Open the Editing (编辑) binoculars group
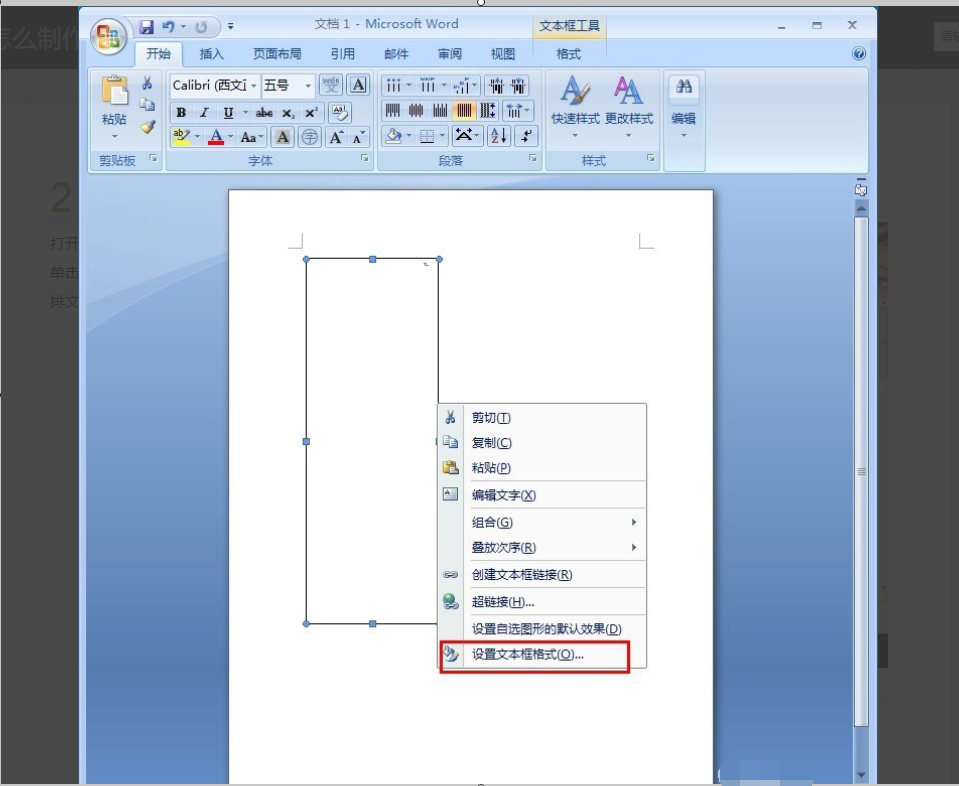The height and width of the screenshot is (786, 959). pos(684,106)
